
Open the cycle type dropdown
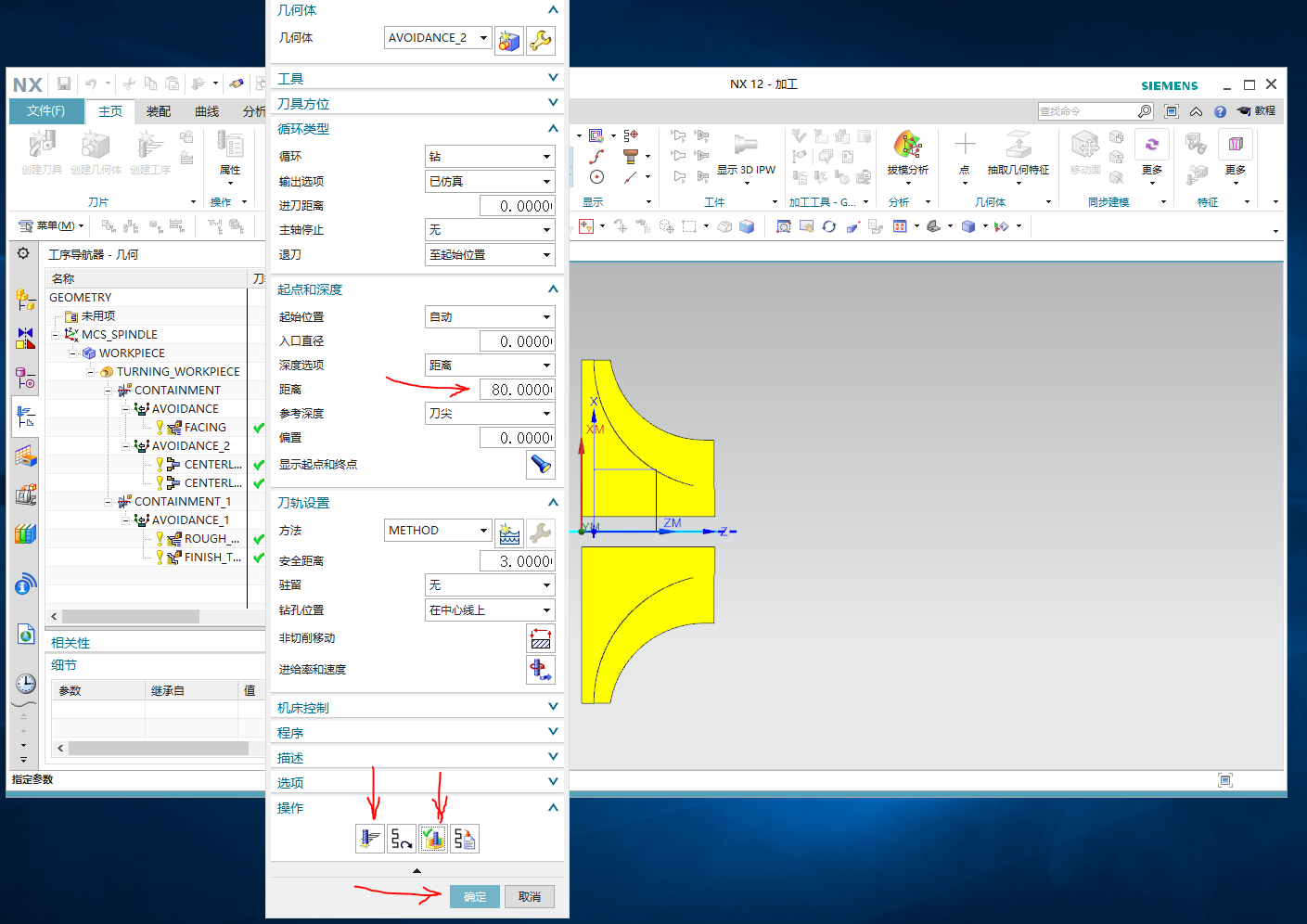(490, 157)
